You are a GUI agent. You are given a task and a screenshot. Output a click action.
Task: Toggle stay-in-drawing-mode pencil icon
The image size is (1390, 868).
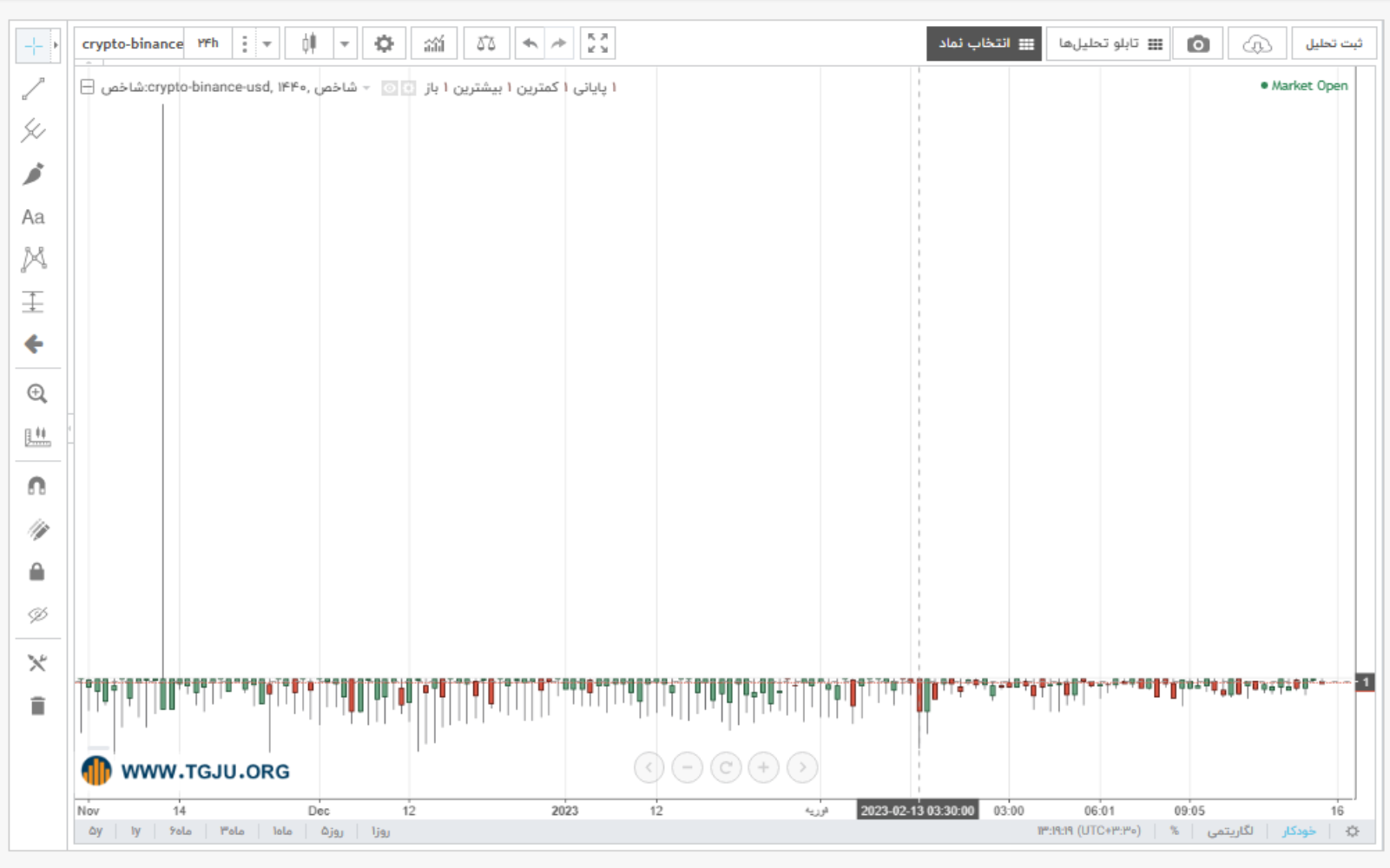tap(36, 529)
